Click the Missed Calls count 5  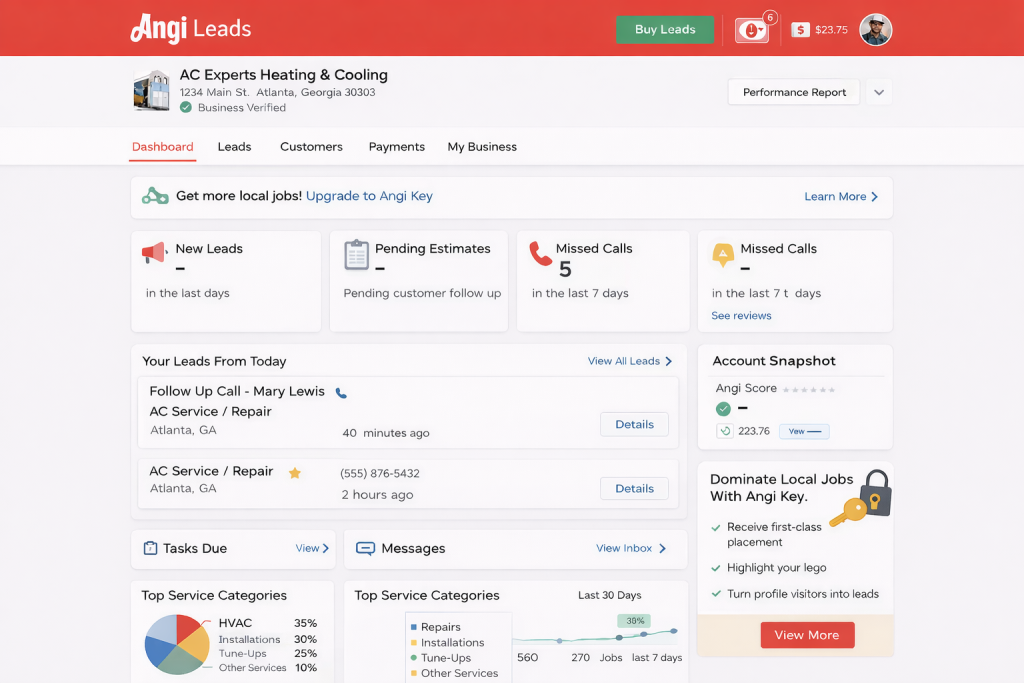565,269
